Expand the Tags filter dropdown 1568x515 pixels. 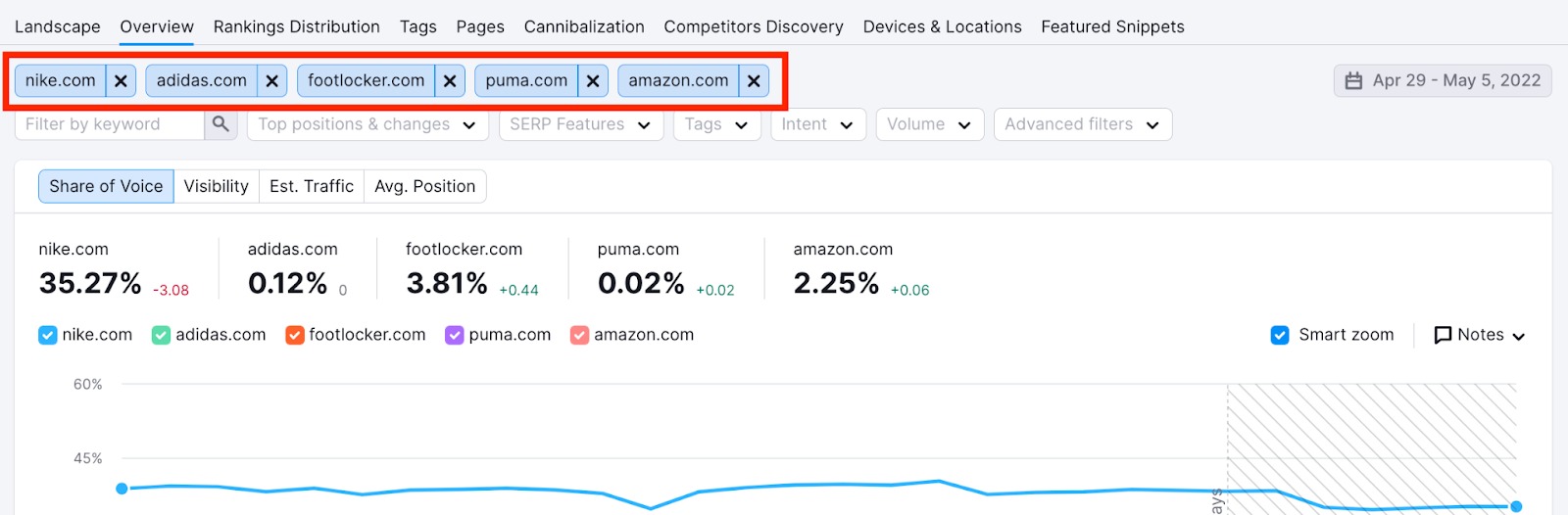click(x=717, y=124)
